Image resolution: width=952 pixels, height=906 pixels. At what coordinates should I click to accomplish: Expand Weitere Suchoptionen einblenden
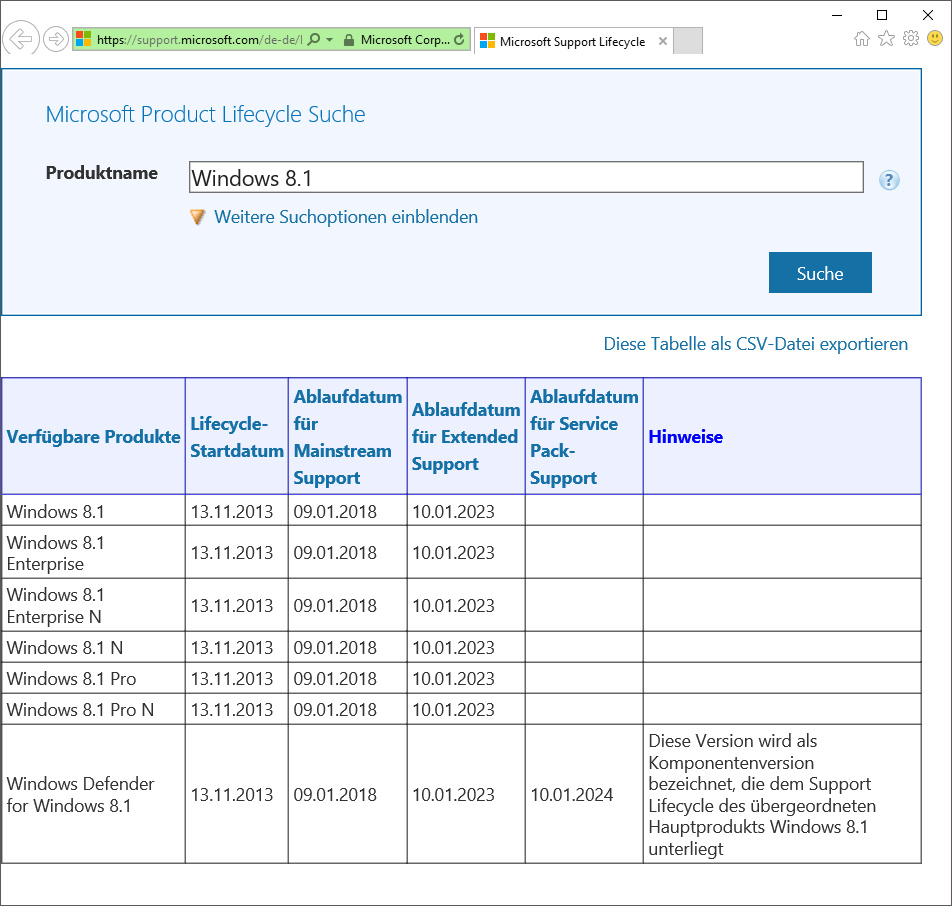pos(345,217)
